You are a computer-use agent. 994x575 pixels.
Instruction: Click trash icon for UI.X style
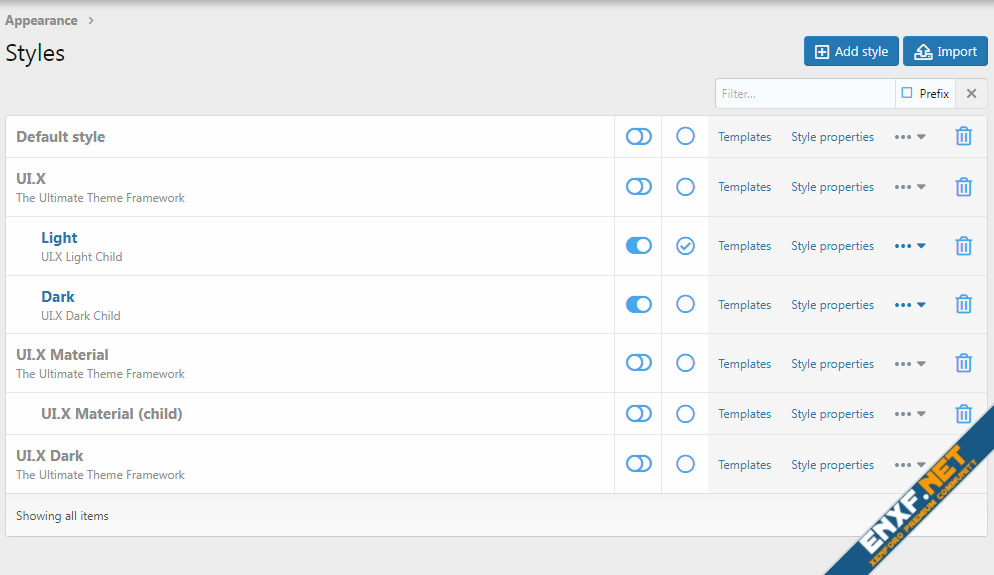(x=963, y=187)
